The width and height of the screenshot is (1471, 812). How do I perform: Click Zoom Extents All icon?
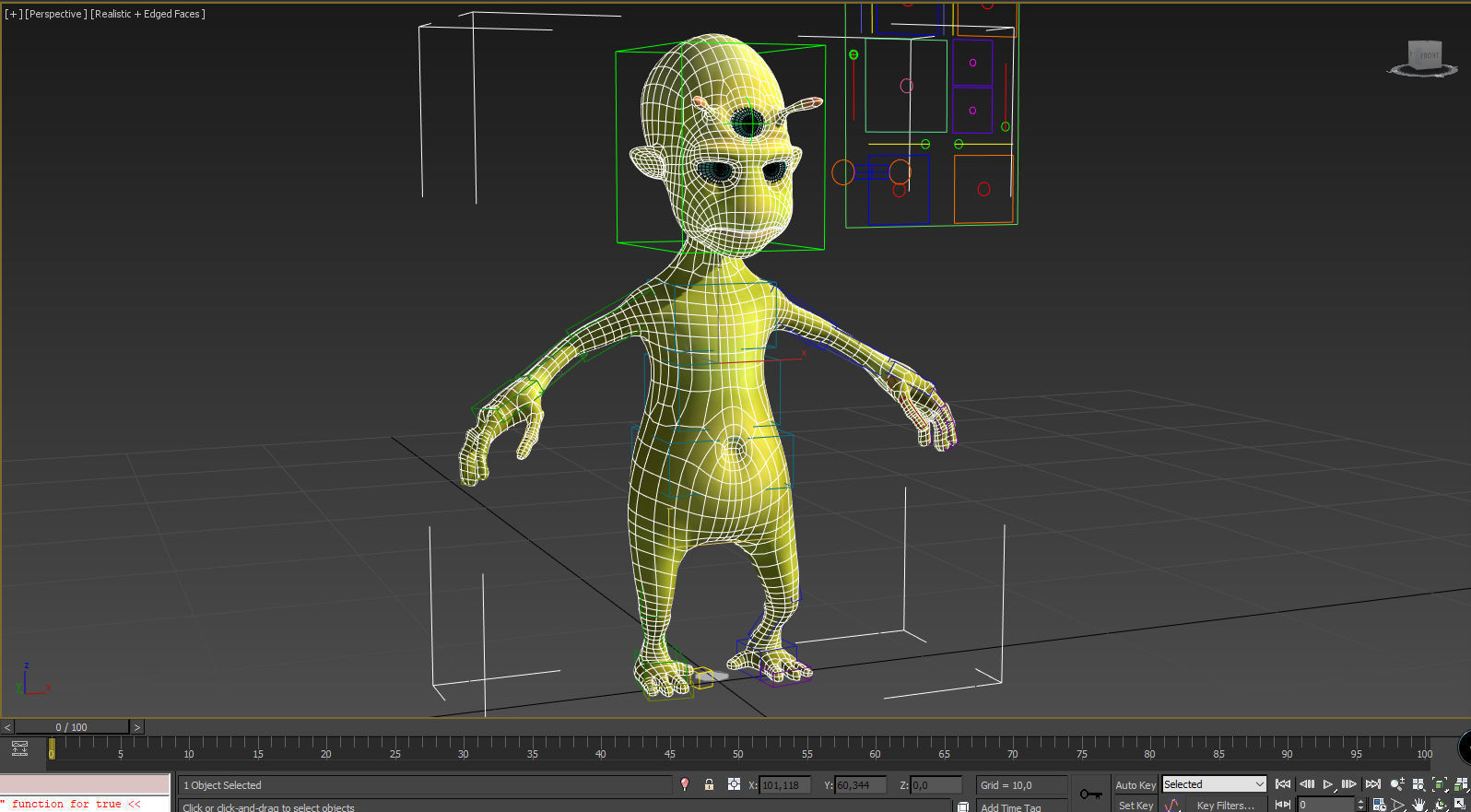click(1461, 784)
